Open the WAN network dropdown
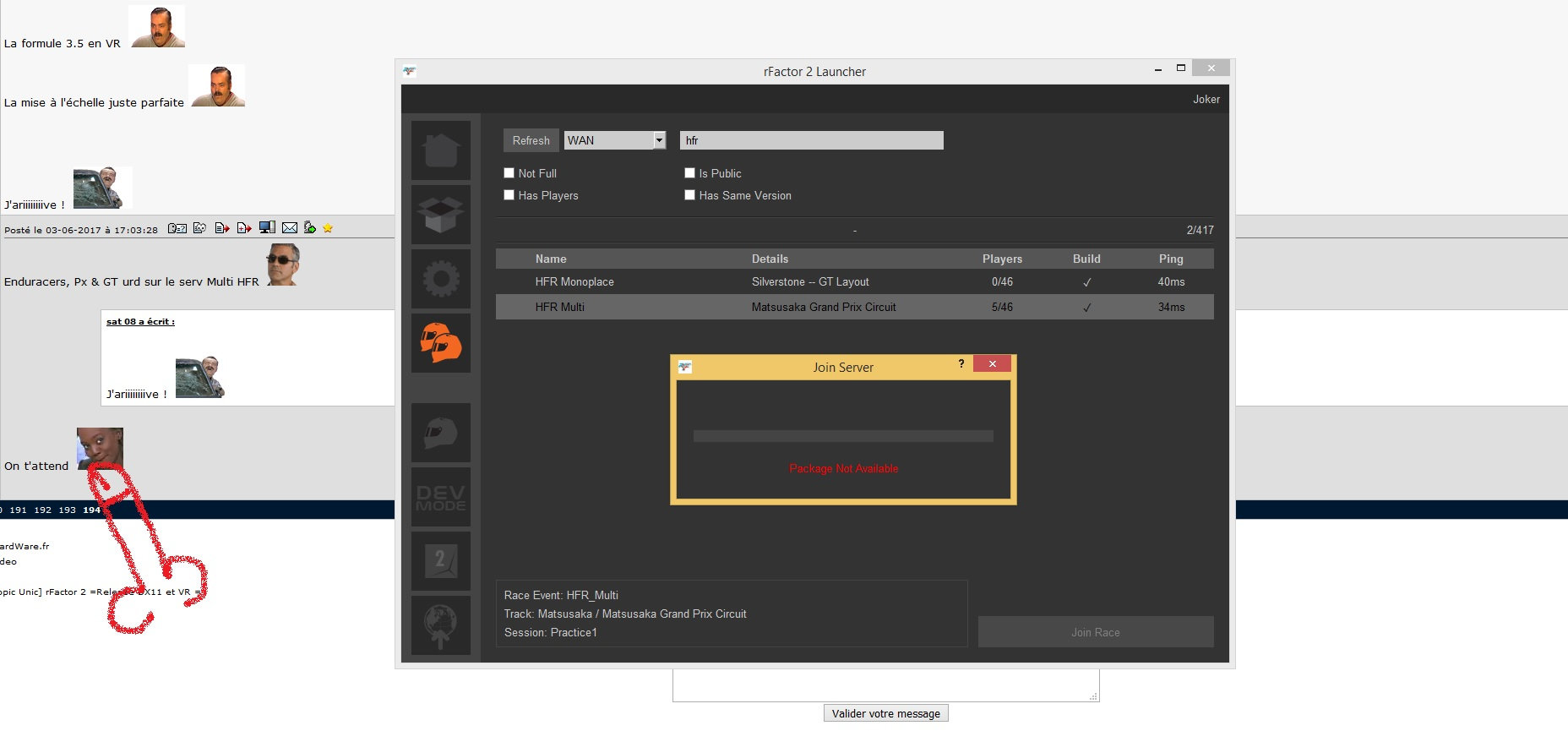 click(x=615, y=140)
